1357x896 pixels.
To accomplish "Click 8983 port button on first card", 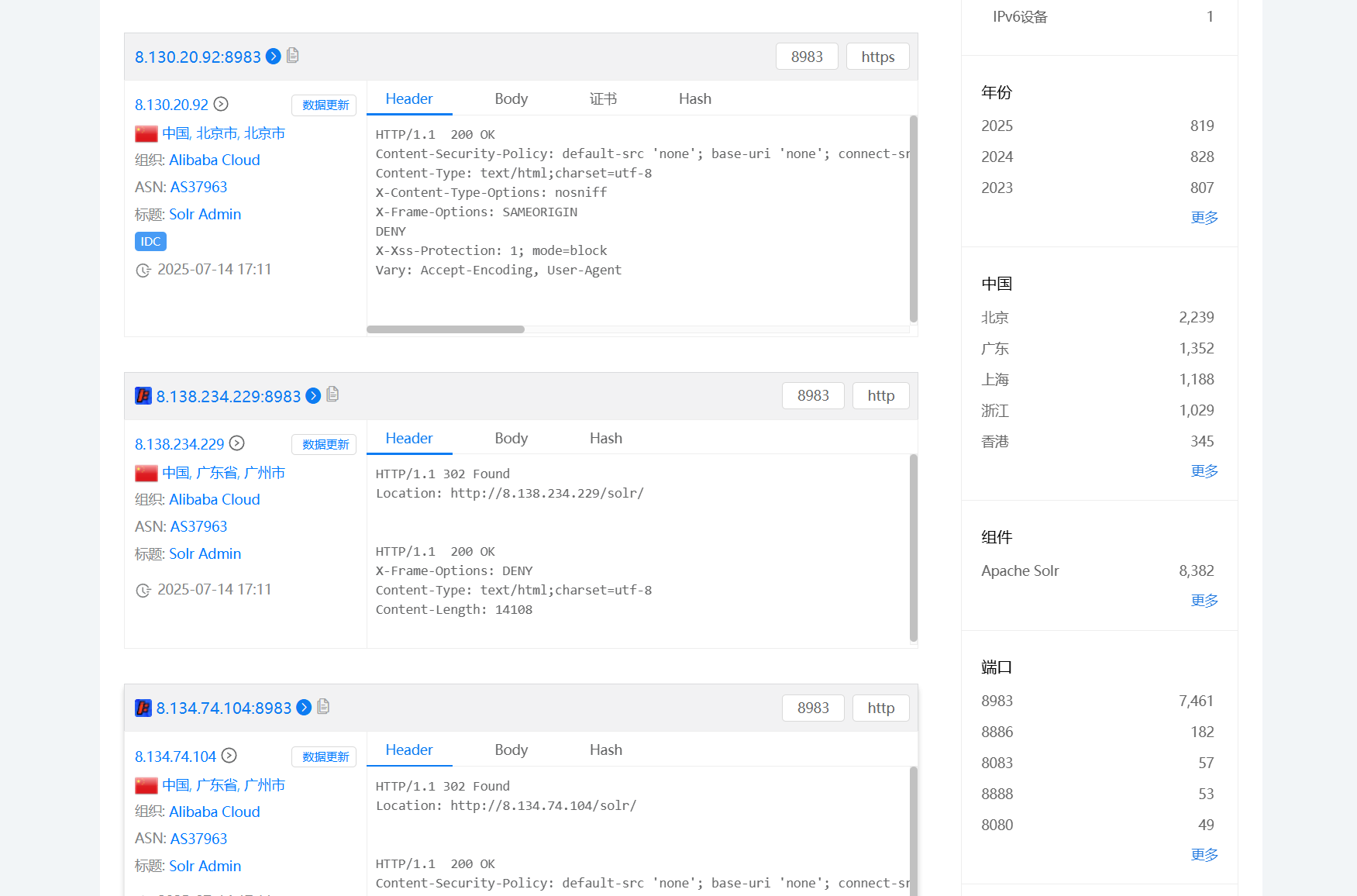I will point(807,57).
